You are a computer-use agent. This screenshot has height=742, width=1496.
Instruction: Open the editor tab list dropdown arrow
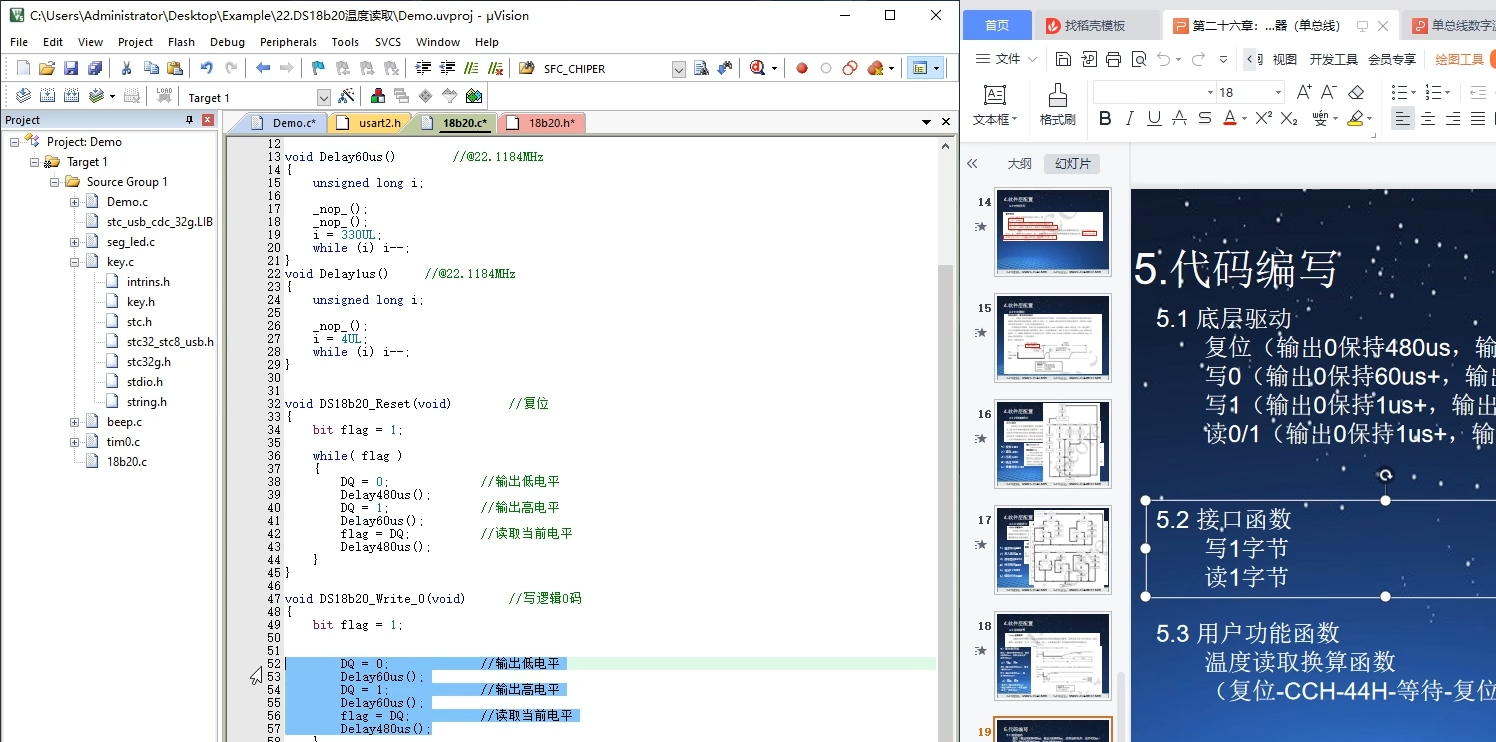tap(926, 122)
